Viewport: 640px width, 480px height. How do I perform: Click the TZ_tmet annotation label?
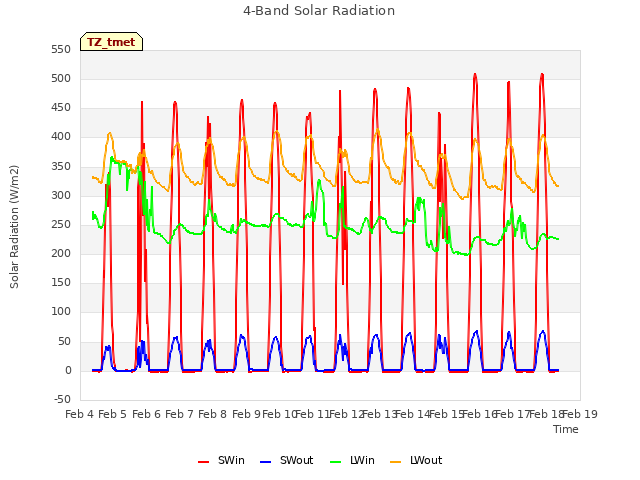tap(111, 42)
